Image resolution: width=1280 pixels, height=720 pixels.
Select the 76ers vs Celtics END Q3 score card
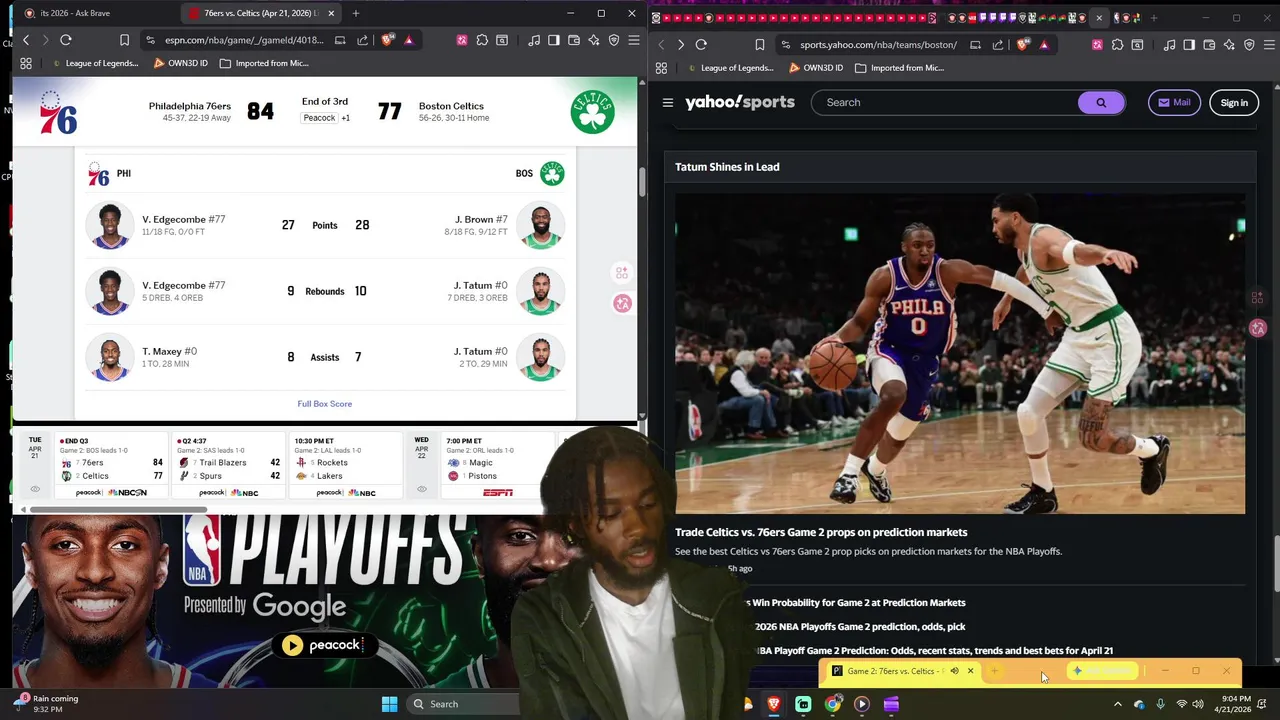click(x=110, y=466)
